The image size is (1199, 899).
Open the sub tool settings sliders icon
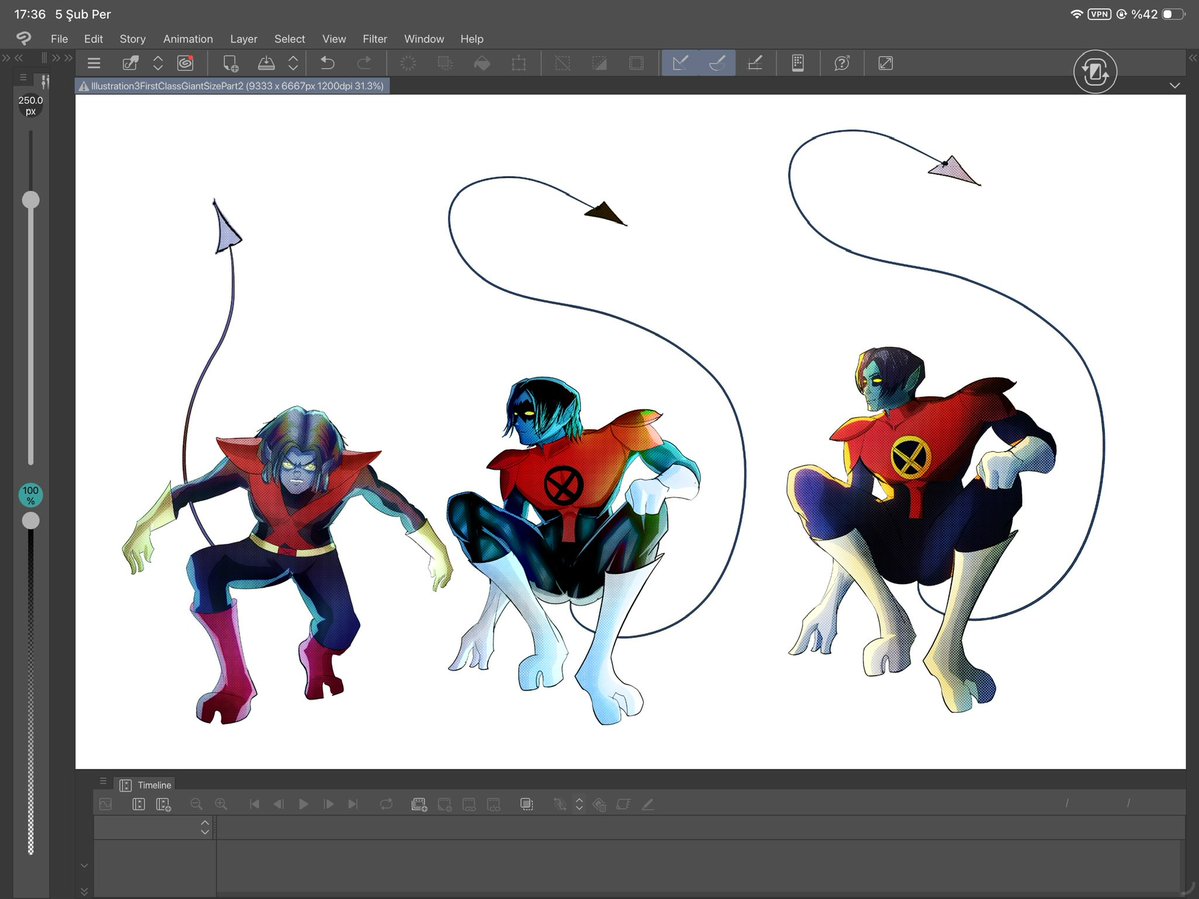click(45, 80)
